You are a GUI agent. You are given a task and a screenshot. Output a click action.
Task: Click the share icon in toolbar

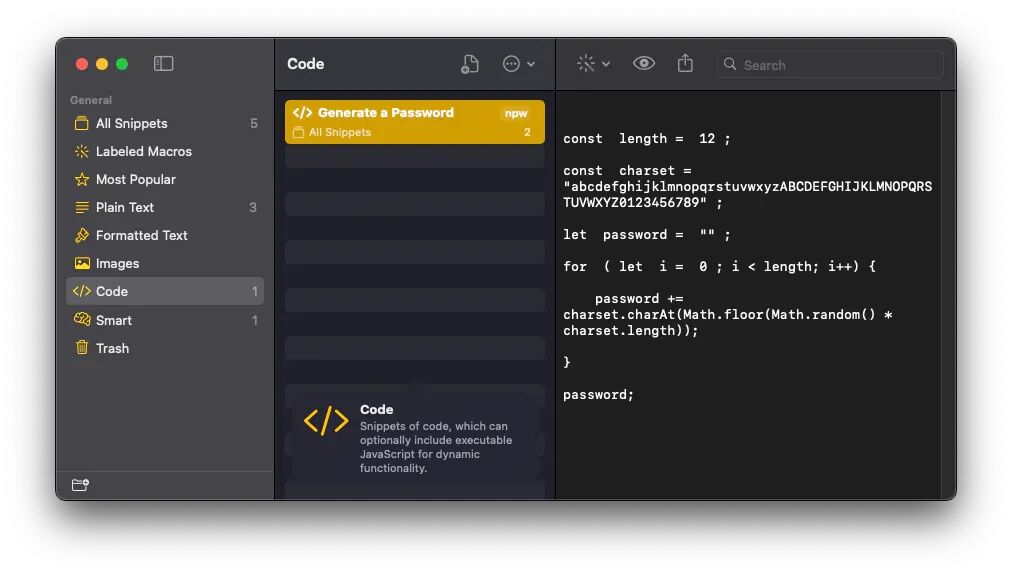coord(685,63)
